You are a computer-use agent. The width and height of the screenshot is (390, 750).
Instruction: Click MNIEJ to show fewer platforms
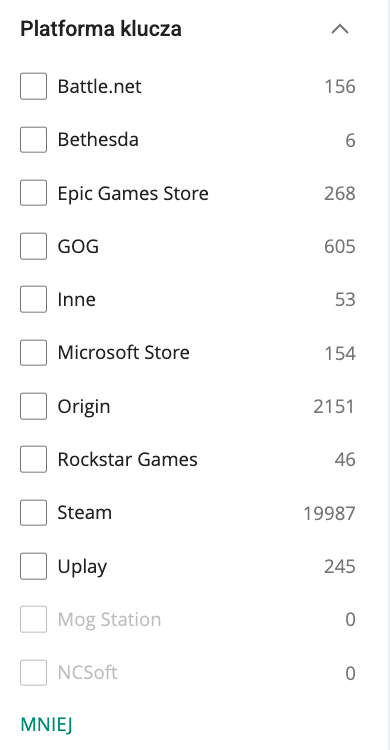[x=46, y=725]
